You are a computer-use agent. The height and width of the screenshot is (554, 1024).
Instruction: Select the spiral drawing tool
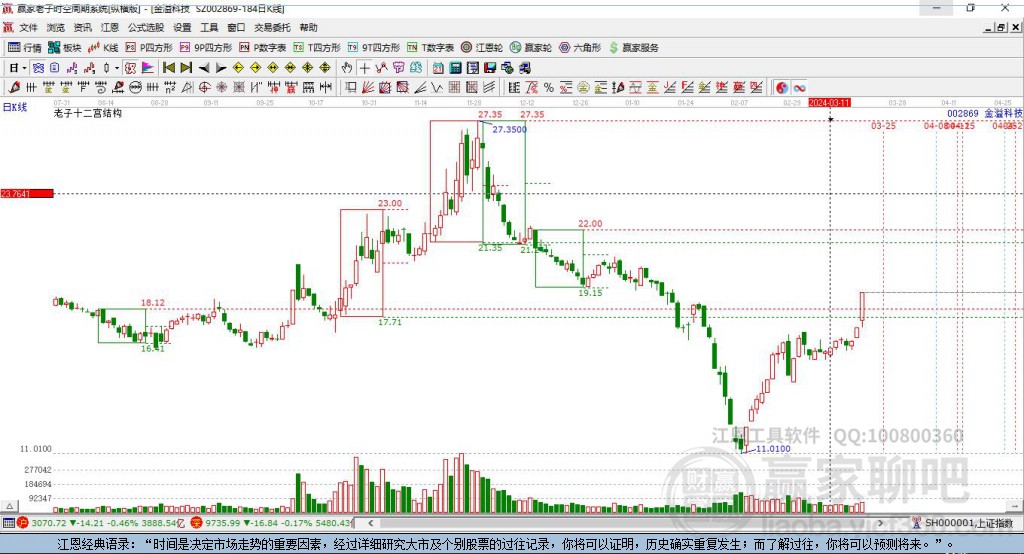click(101, 88)
